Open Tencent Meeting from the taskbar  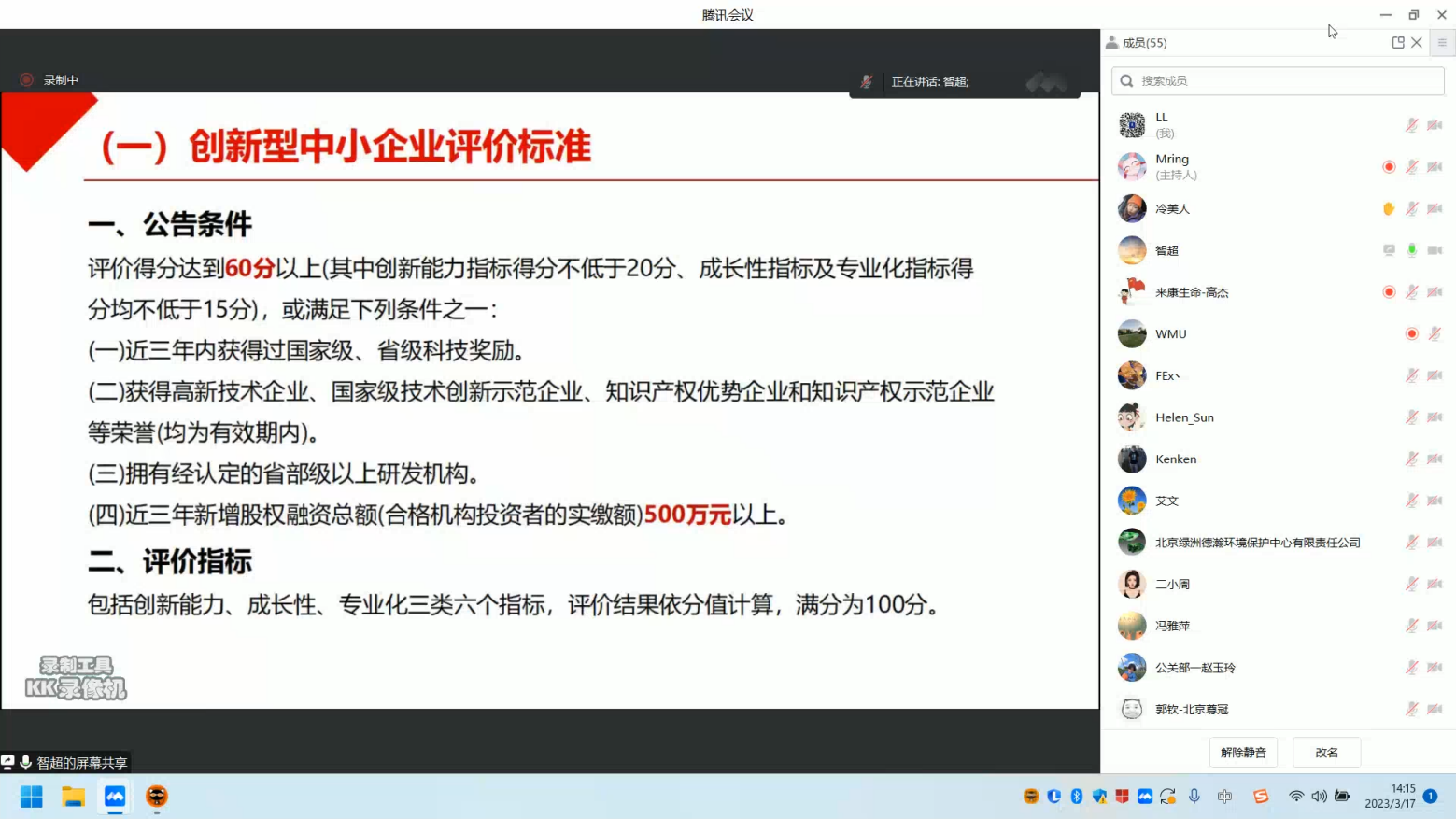coord(115,797)
